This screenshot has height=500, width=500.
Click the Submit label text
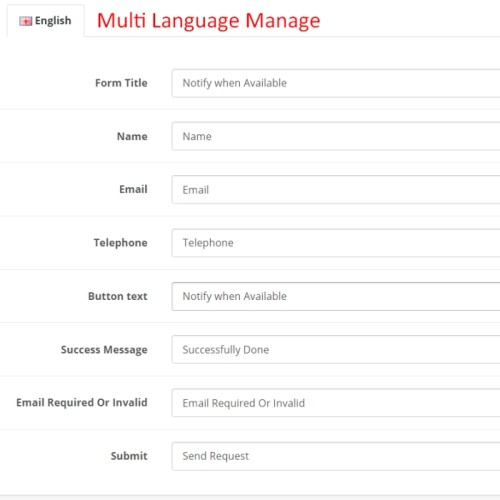pyautogui.click(x=129, y=456)
